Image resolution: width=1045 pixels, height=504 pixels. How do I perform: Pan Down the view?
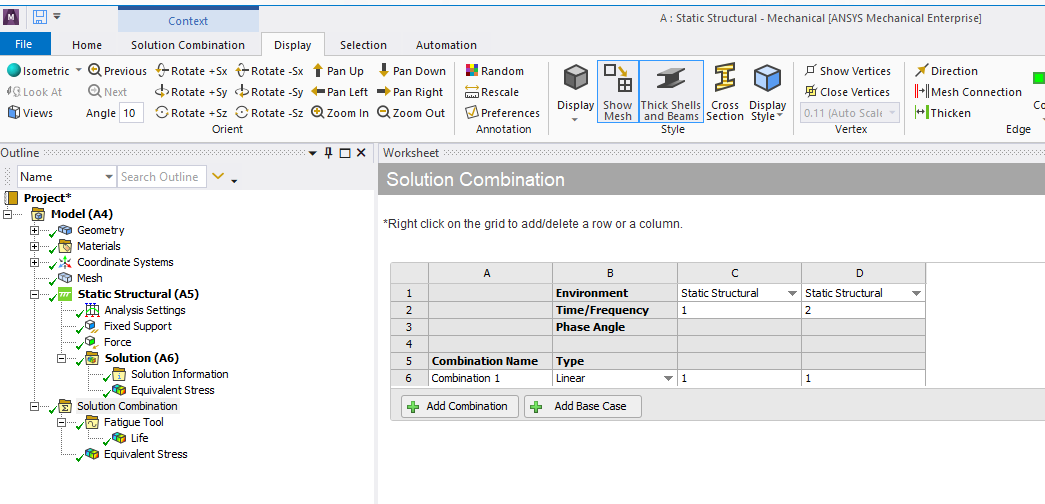click(x=411, y=71)
